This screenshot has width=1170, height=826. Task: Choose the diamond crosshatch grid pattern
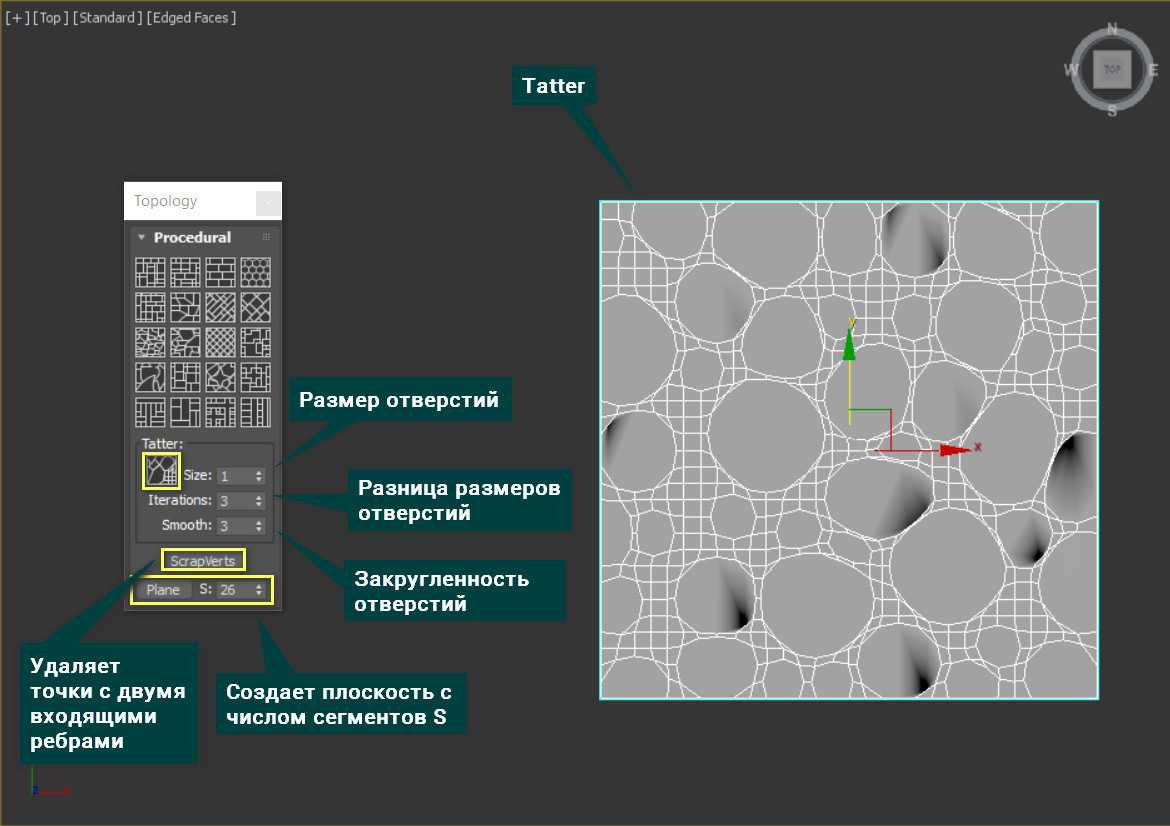(220, 342)
